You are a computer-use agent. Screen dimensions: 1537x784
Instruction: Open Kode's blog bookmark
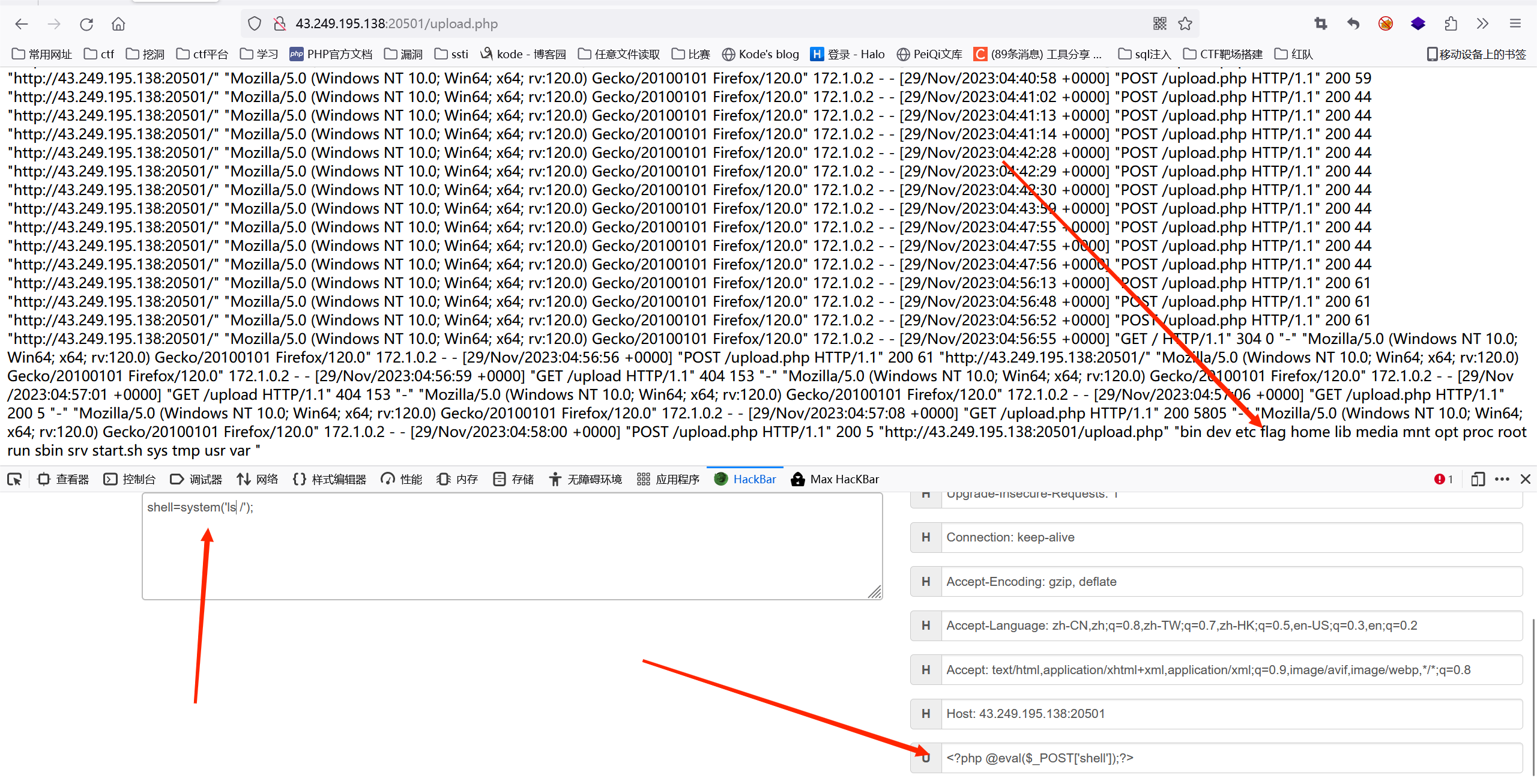tap(761, 54)
